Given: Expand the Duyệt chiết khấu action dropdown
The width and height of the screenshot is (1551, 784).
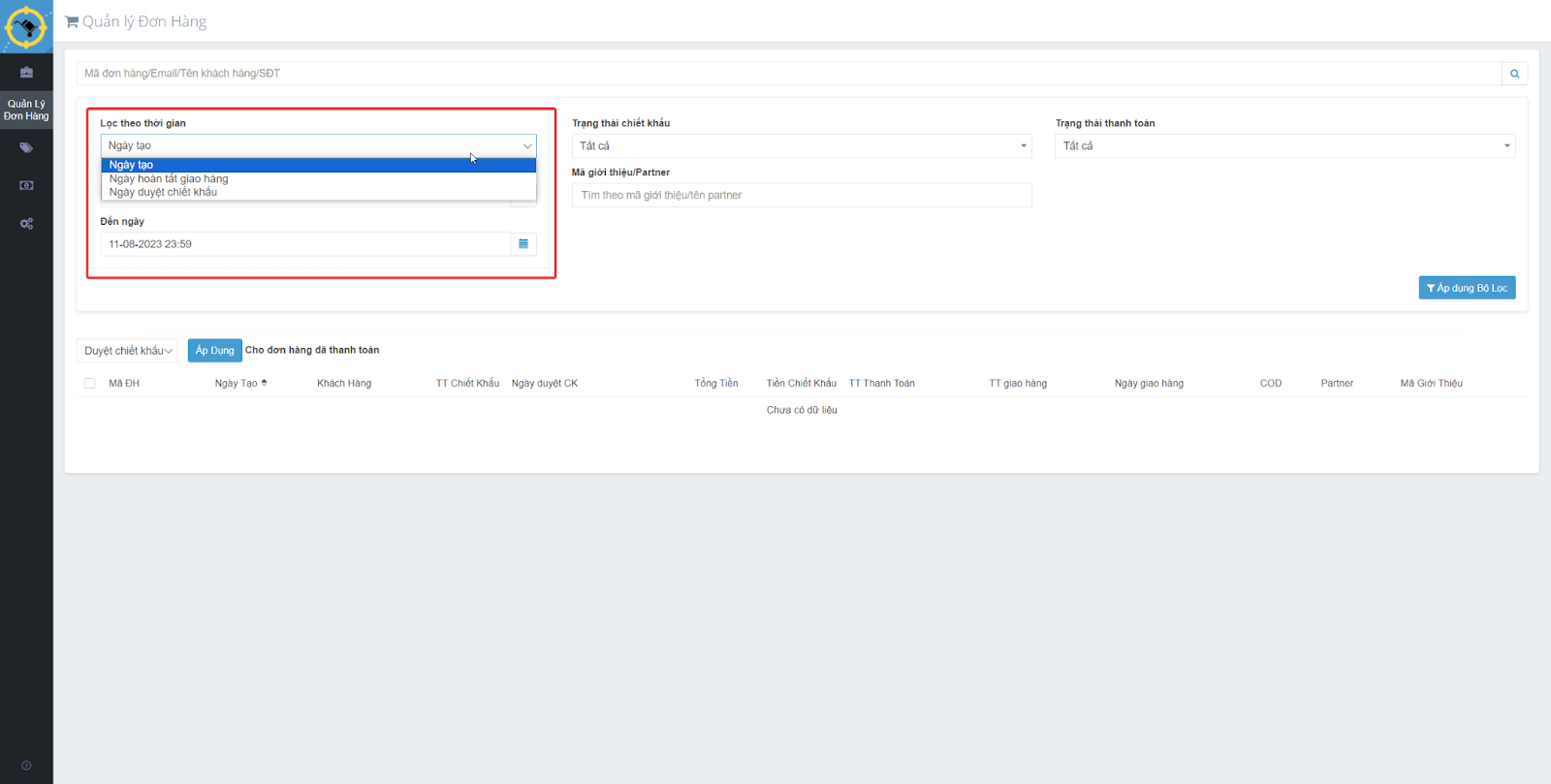Looking at the screenshot, I should (127, 351).
